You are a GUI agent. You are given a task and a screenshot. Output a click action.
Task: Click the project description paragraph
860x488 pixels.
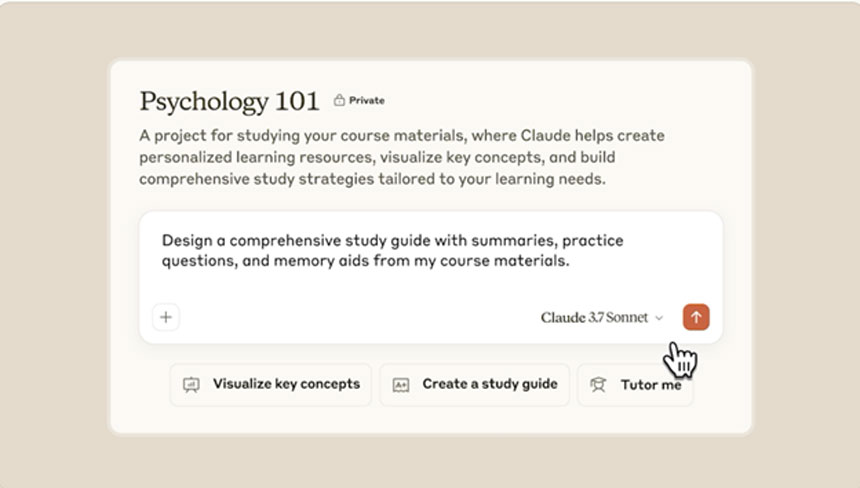[x=401, y=157]
